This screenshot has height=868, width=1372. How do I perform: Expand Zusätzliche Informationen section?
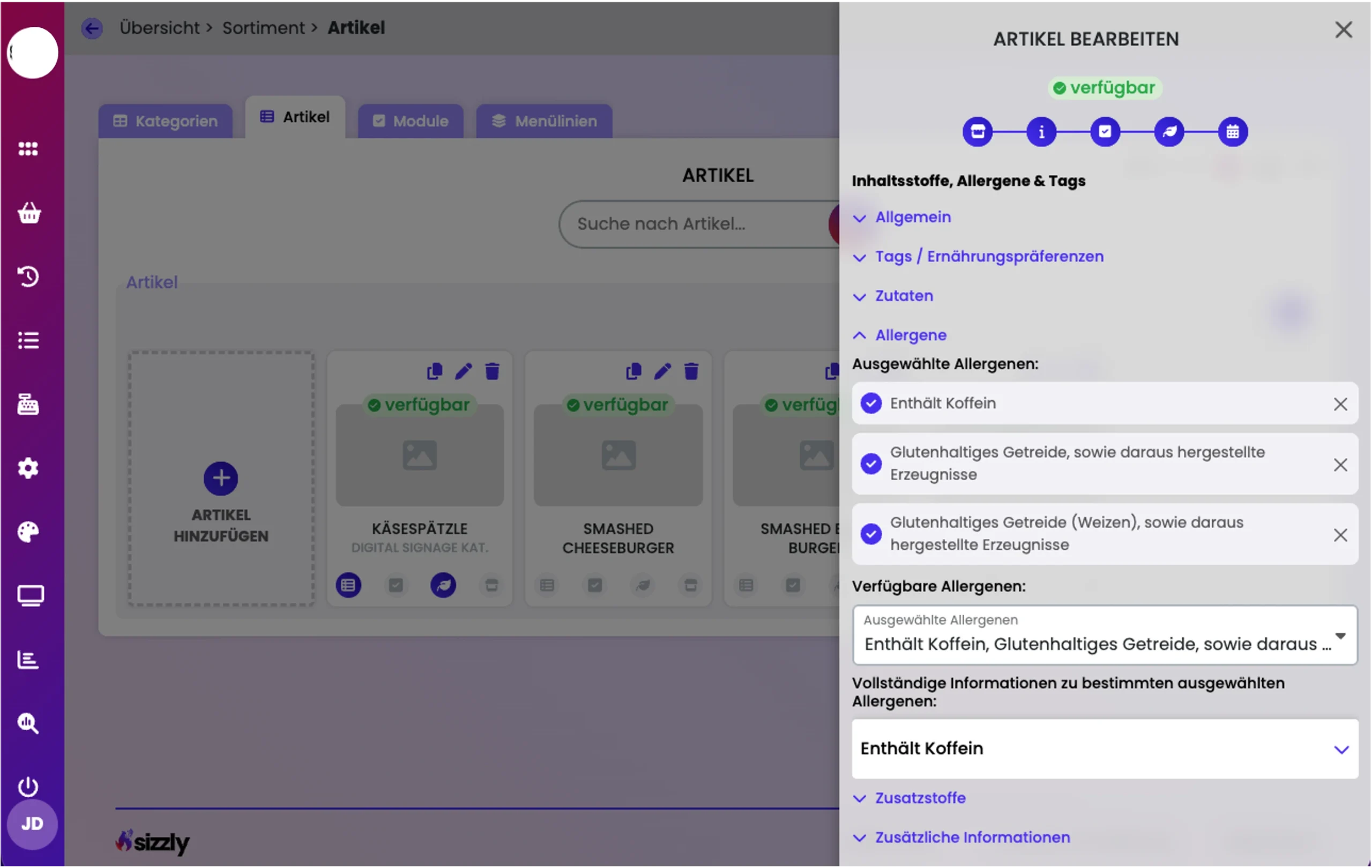(962, 838)
